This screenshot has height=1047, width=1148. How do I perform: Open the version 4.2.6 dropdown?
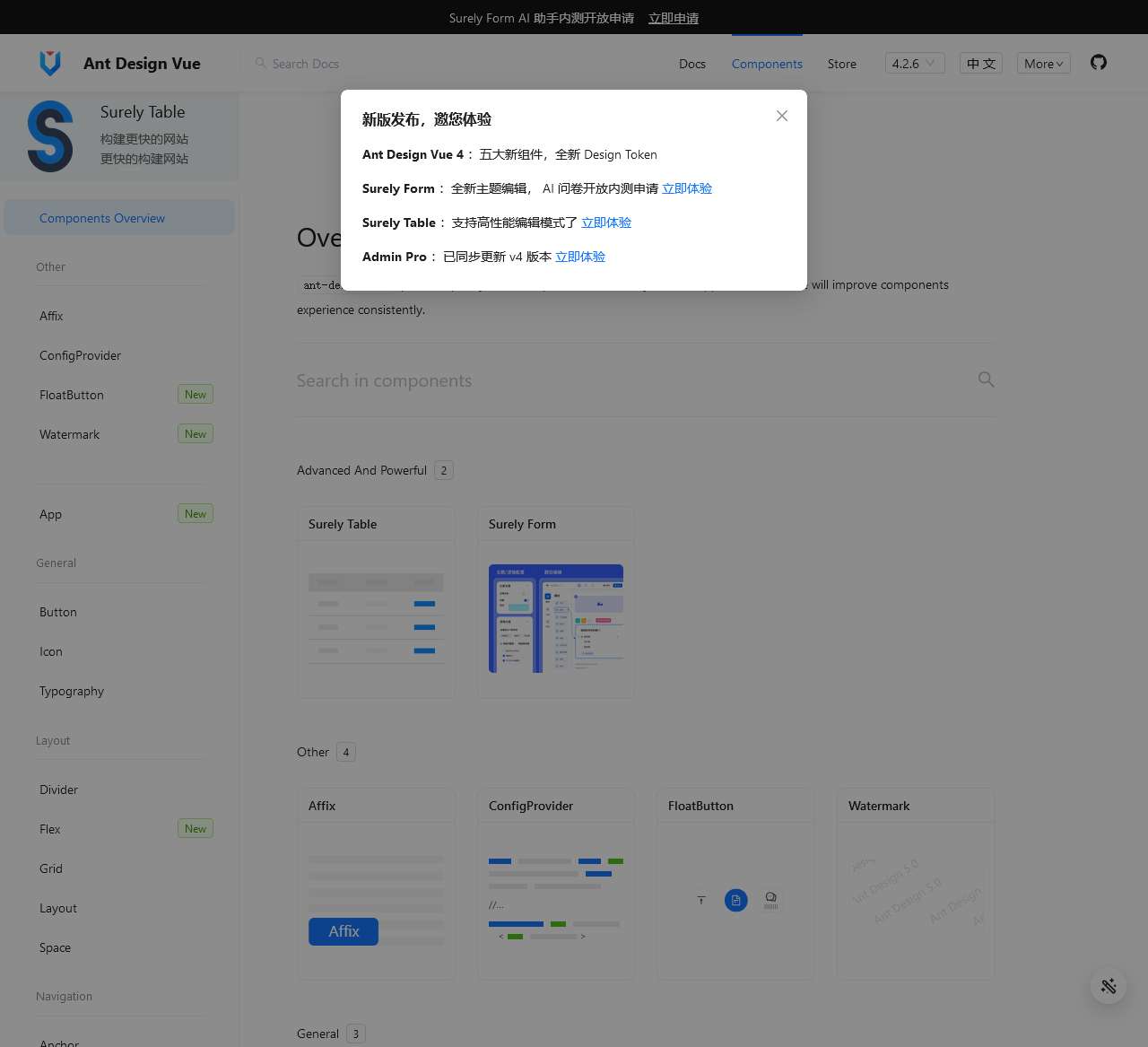[x=914, y=64]
